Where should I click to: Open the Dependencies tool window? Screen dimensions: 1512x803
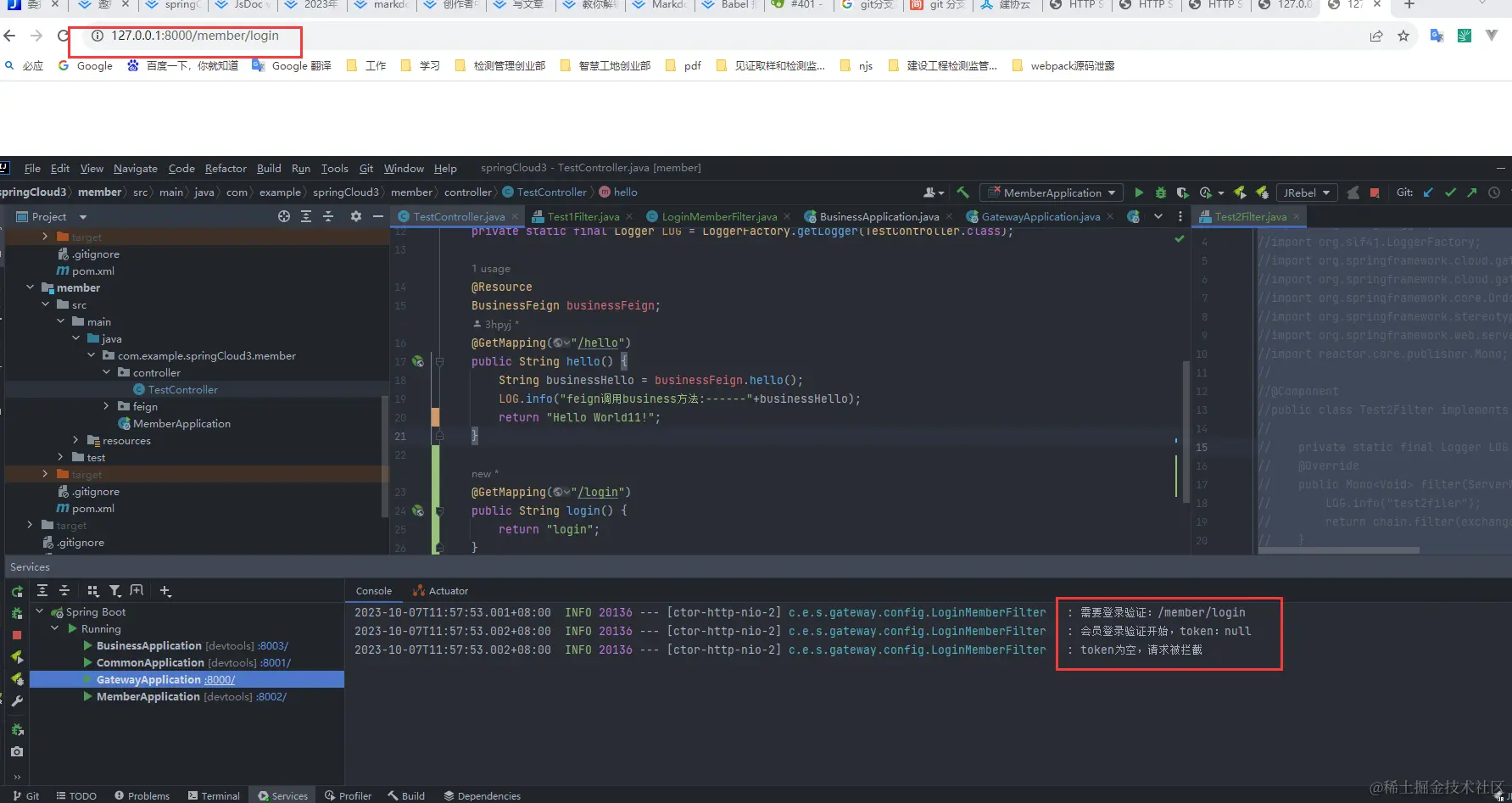coord(482,795)
